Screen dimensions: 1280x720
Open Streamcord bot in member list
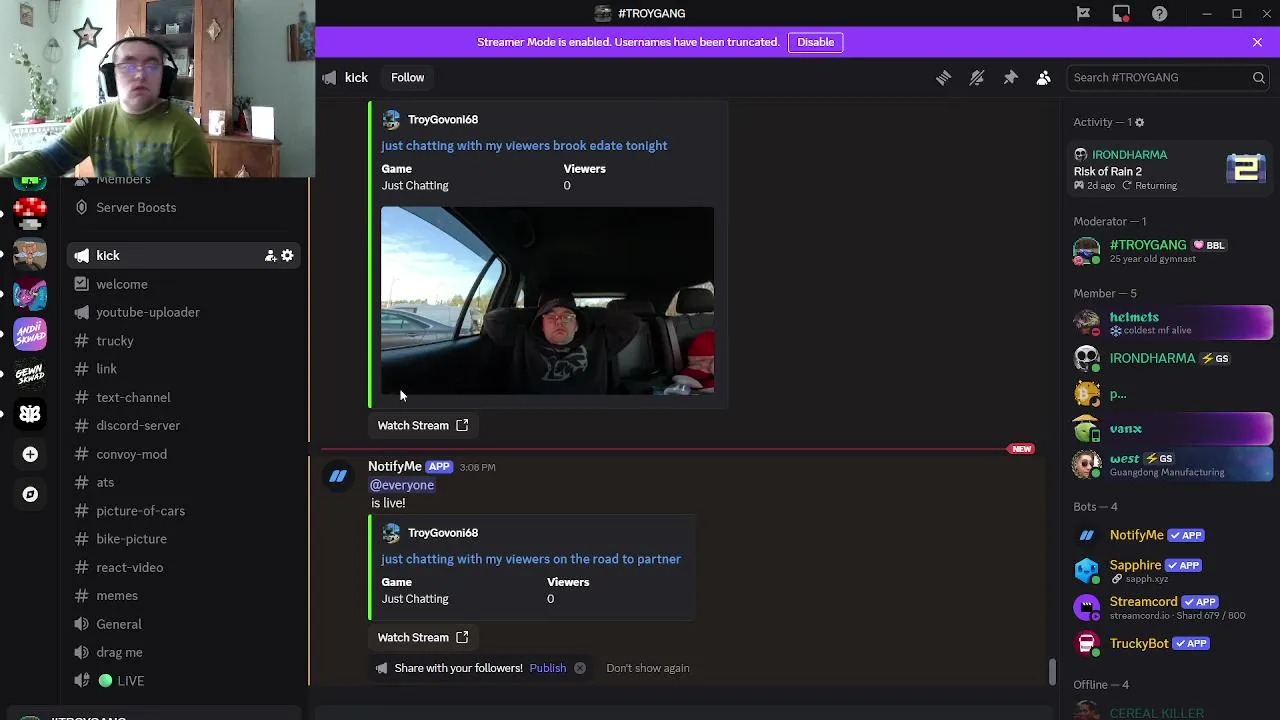click(x=1170, y=607)
